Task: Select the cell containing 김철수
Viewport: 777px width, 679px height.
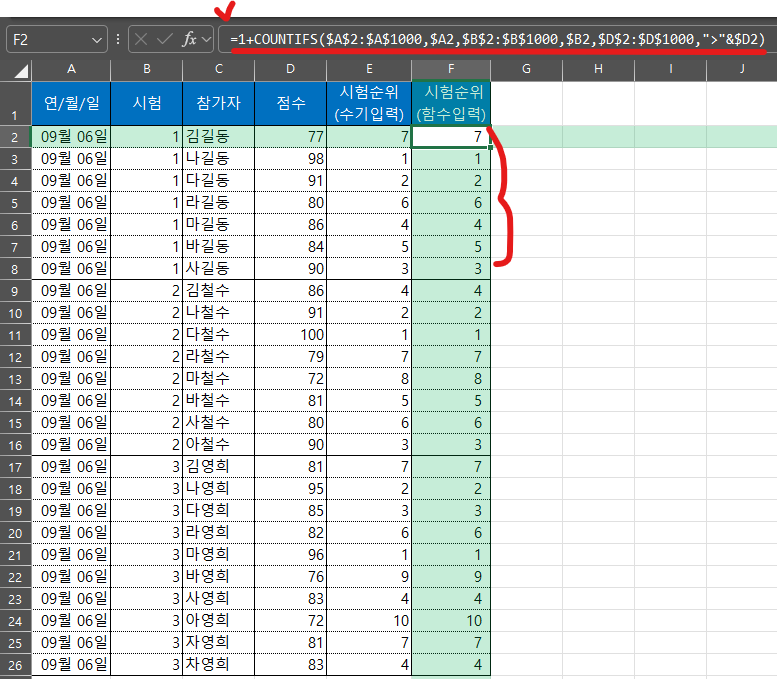Action: pos(219,290)
